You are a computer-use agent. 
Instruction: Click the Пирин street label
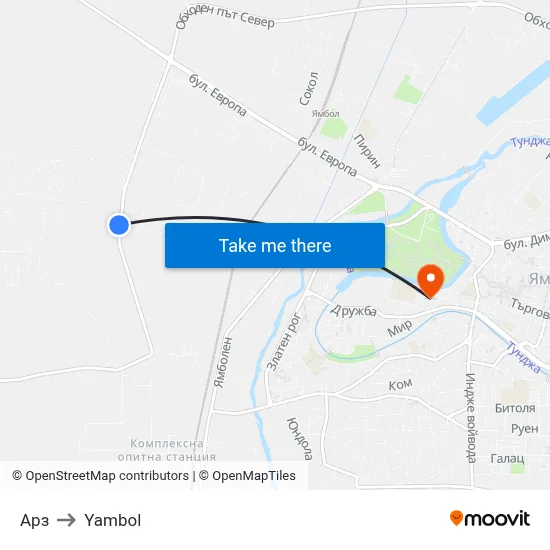pyautogui.click(x=367, y=151)
